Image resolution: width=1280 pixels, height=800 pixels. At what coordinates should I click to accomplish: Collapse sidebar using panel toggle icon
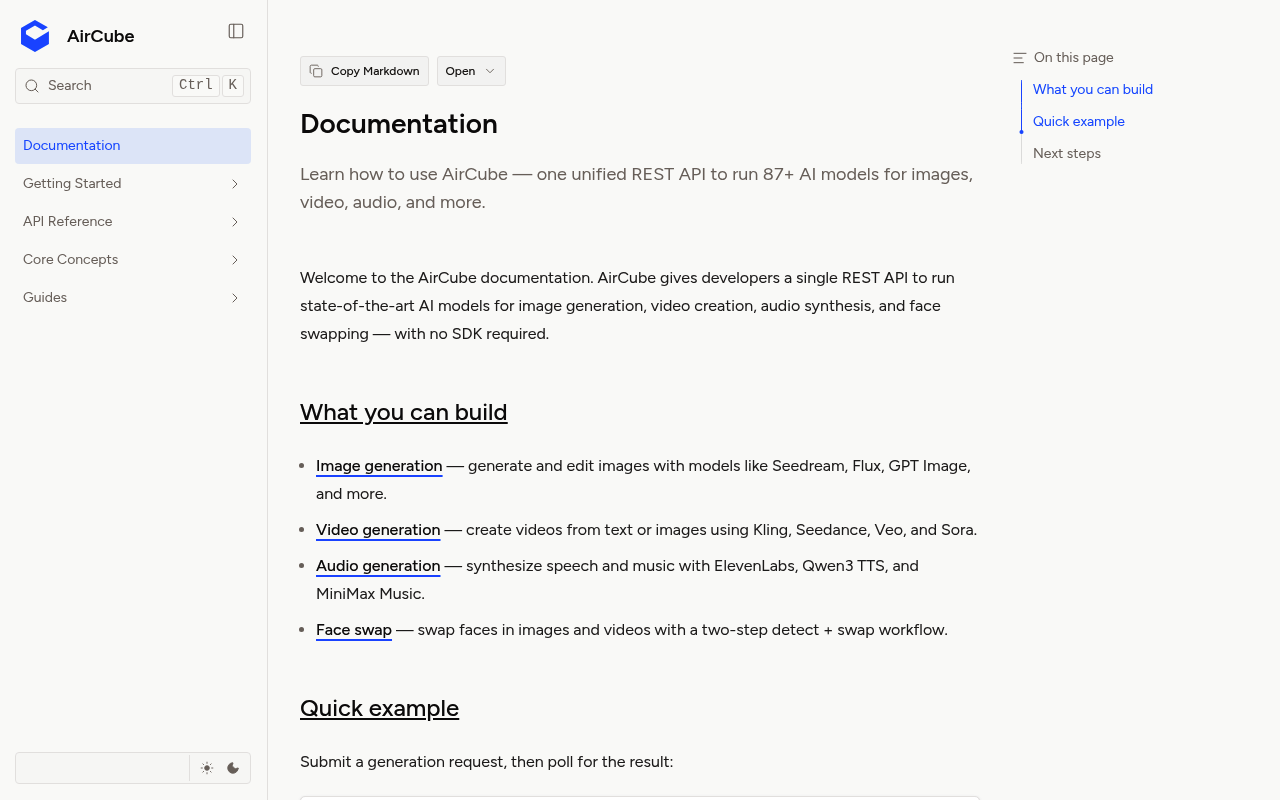(236, 31)
